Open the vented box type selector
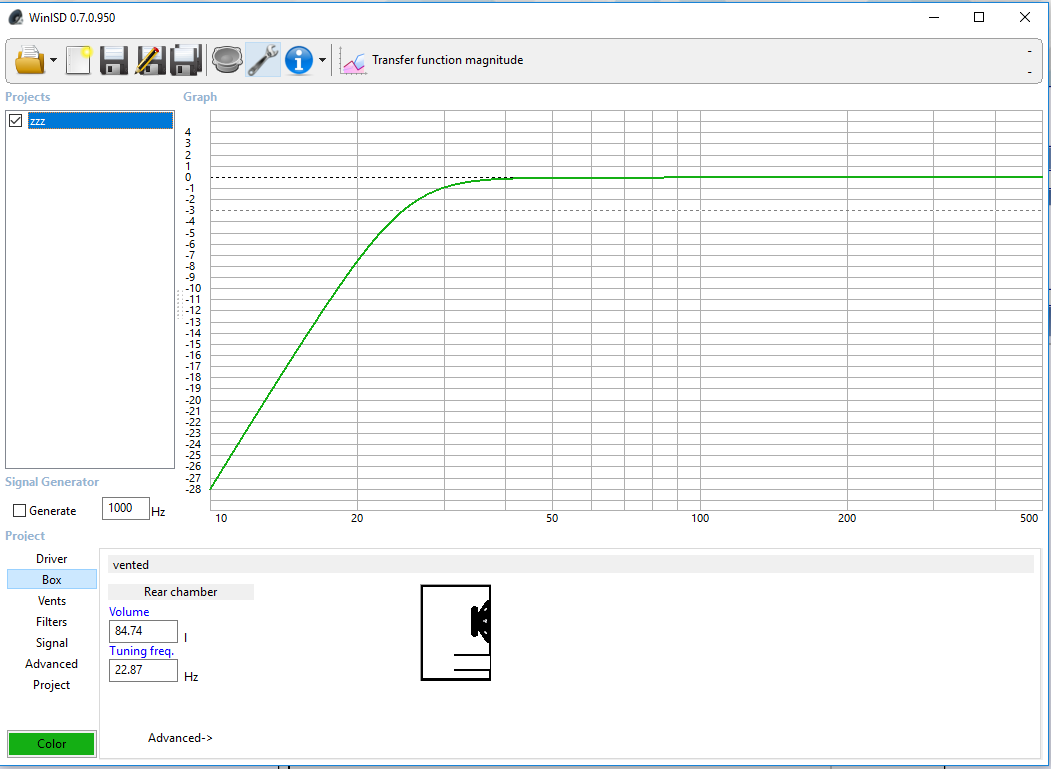Screen dimensions: 1051x769 coord(570,565)
